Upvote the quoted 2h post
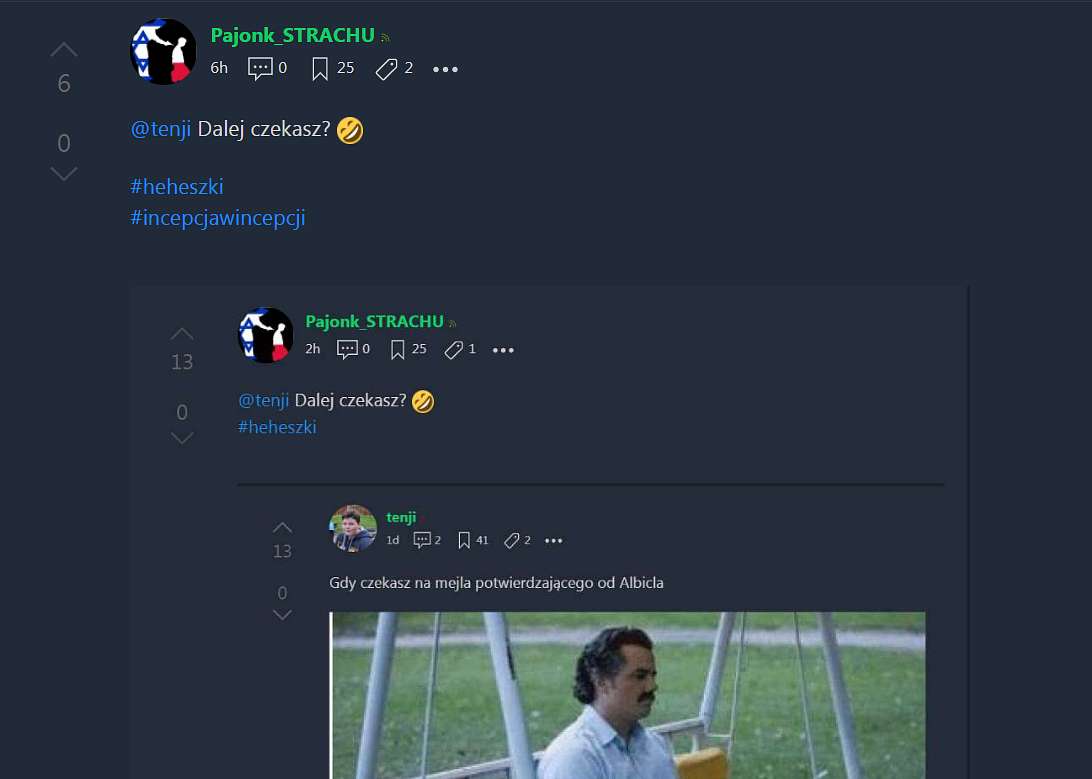Image resolution: width=1092 pixels, height=779 pixels. [x=182, y=333]
